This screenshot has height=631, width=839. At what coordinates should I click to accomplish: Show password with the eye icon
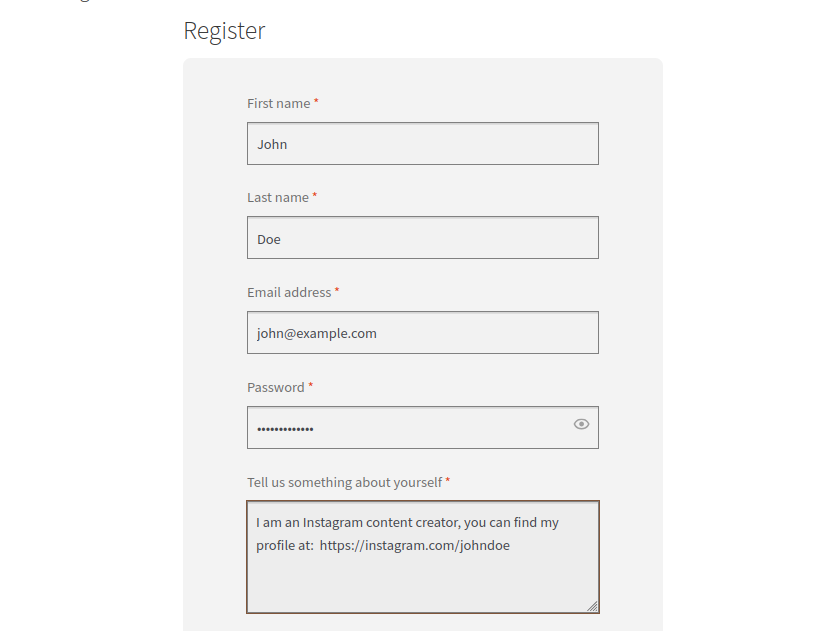pos(581,424)
